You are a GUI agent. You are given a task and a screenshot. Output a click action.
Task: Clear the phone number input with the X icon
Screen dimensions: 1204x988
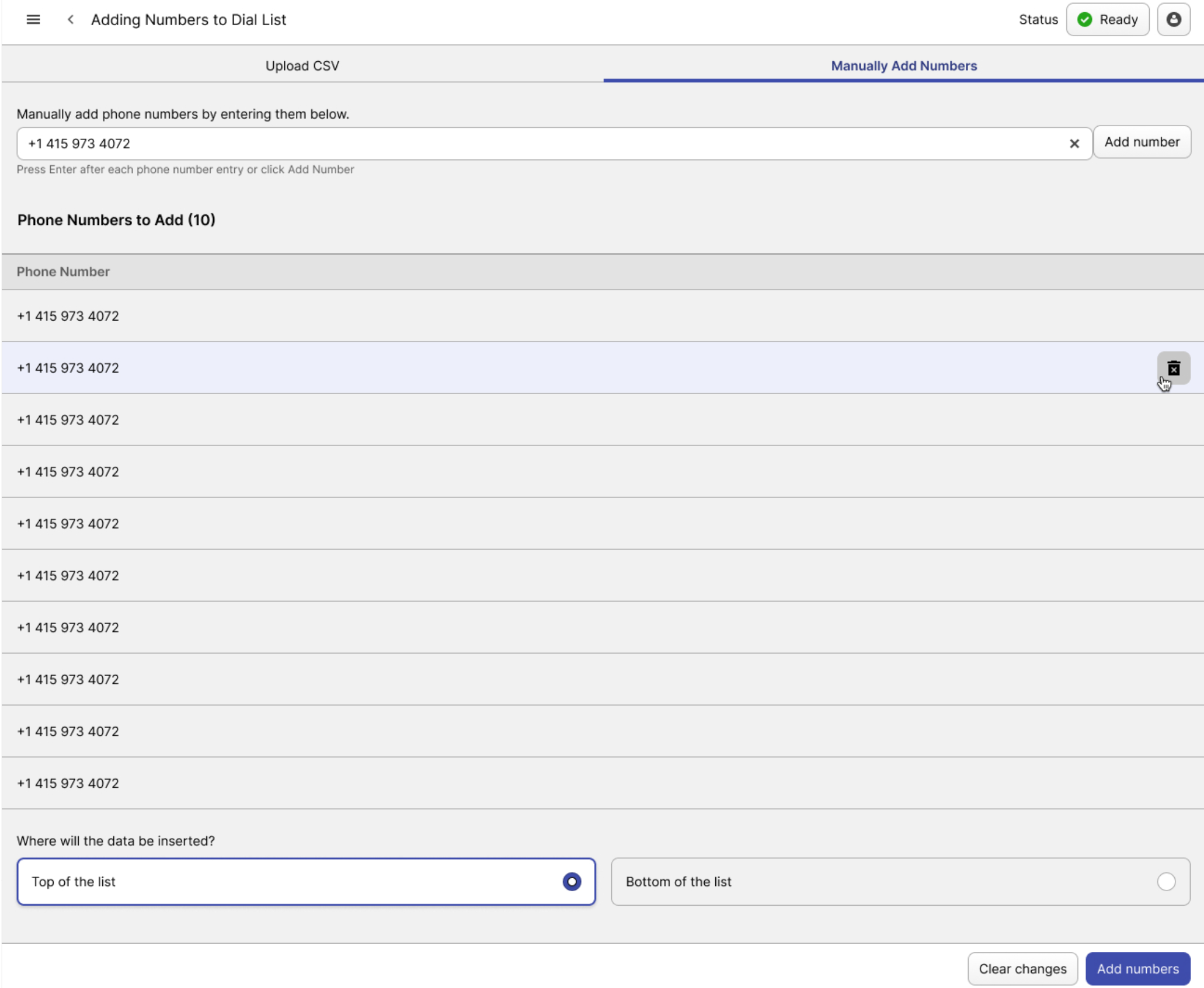point(1074,144)
